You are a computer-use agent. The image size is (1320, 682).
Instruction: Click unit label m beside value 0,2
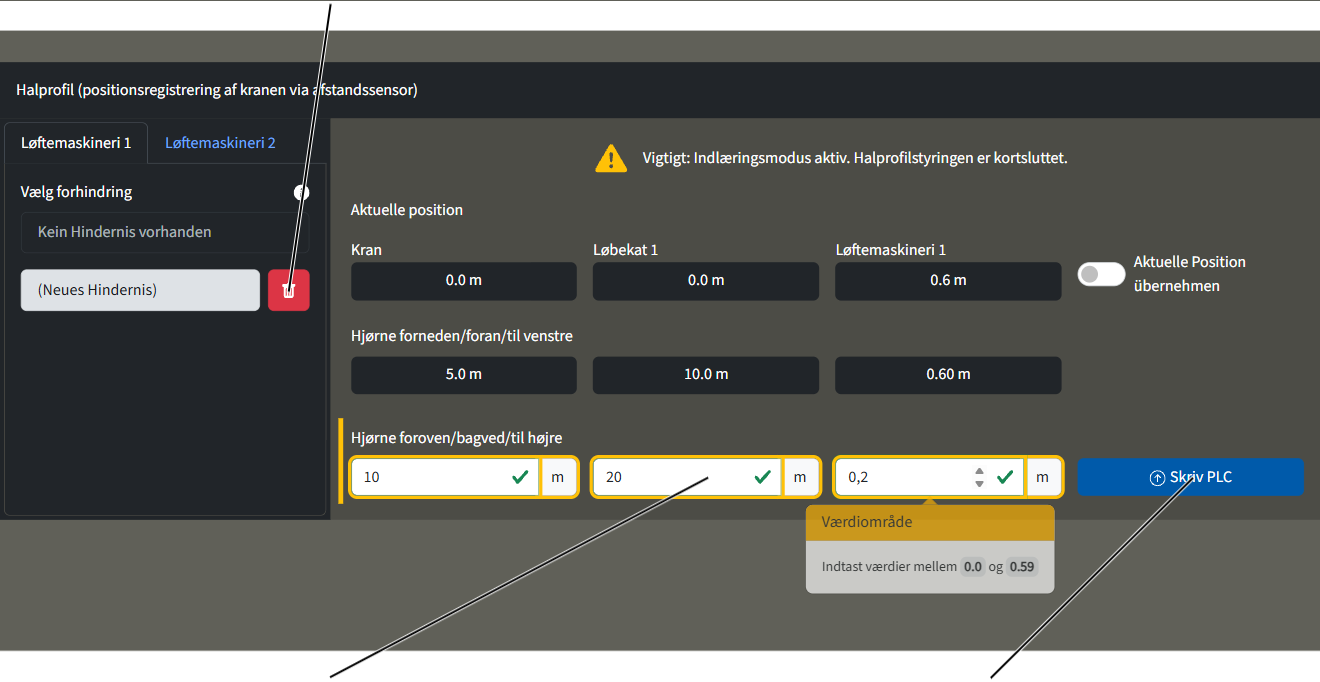click(1042, 477)
